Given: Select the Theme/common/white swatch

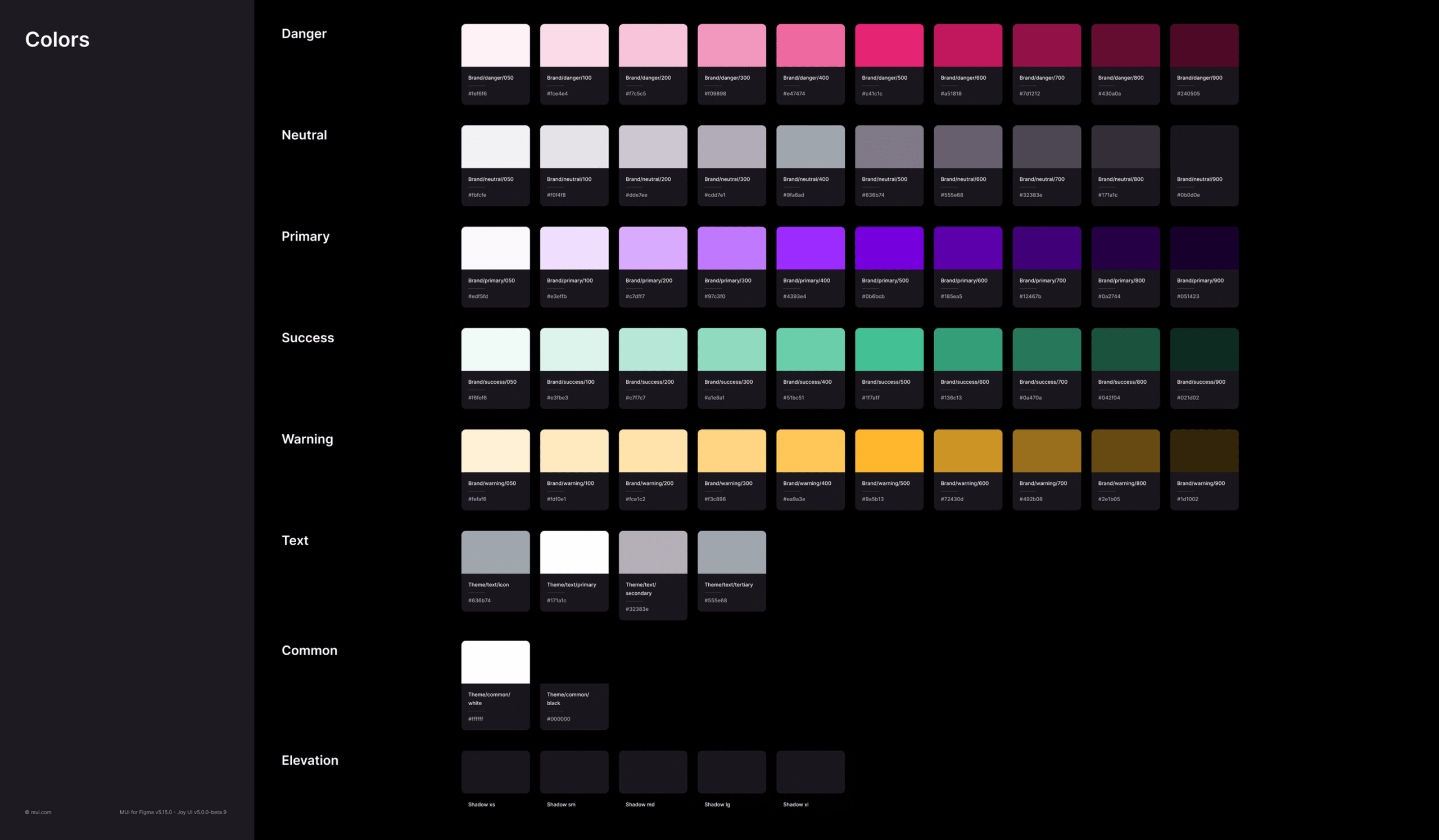Looking at the screenshot, I should pos(495,662).
